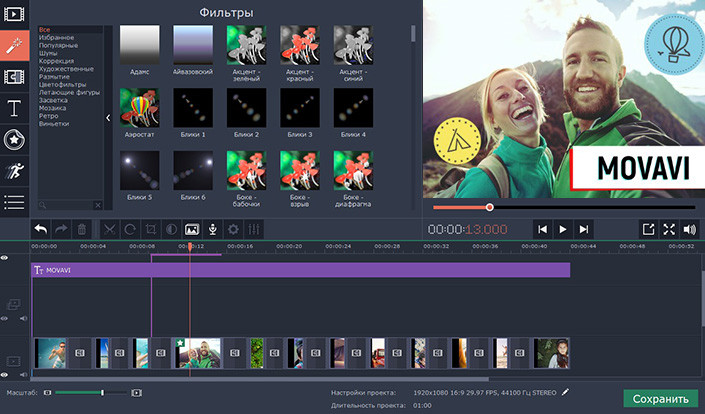This screenshot has width=705, height=414.
Task: Detach the preview window
Action: (x=648, y=229)
